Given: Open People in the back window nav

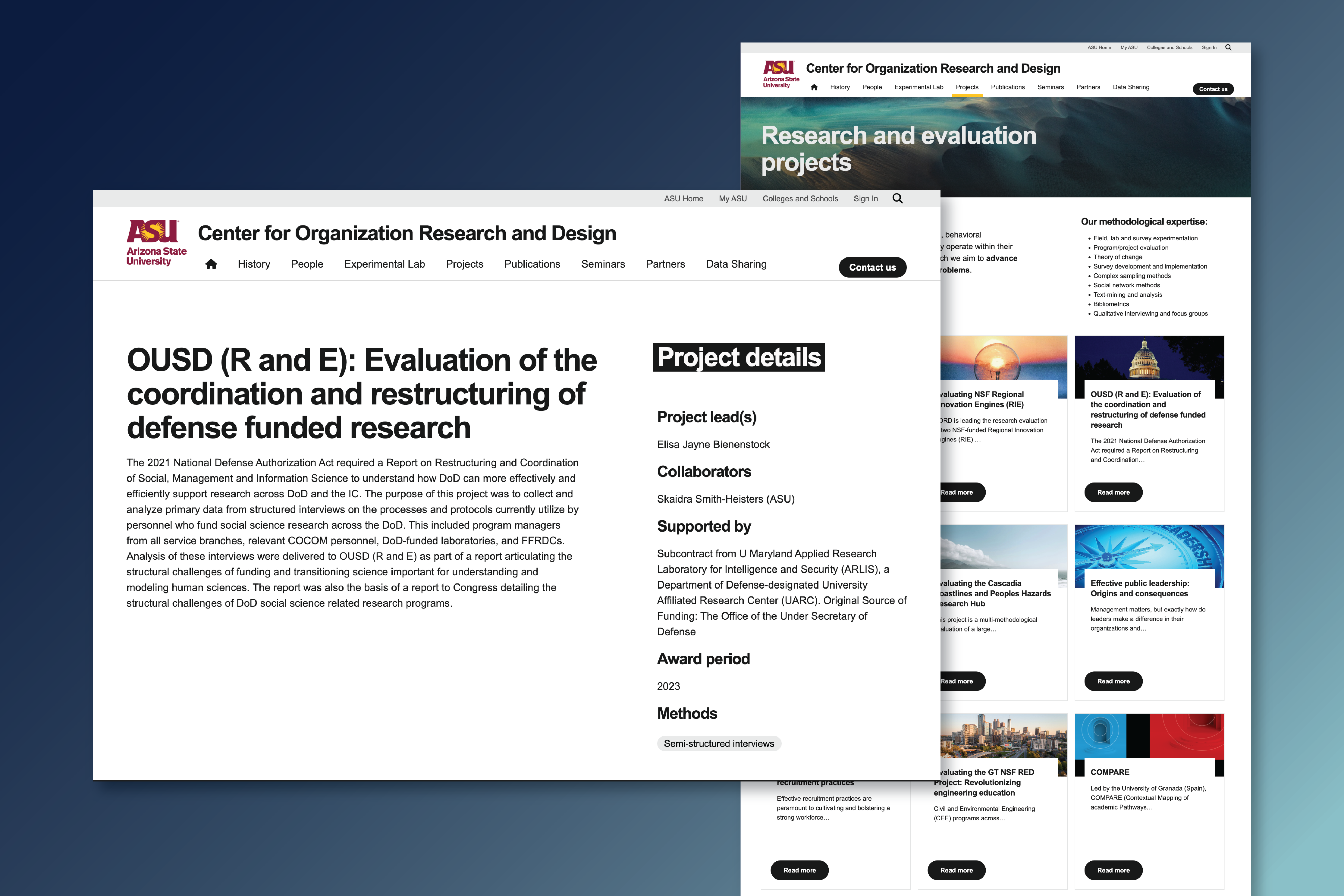Looking at the screenshot, I should click(x=871, y=87).
